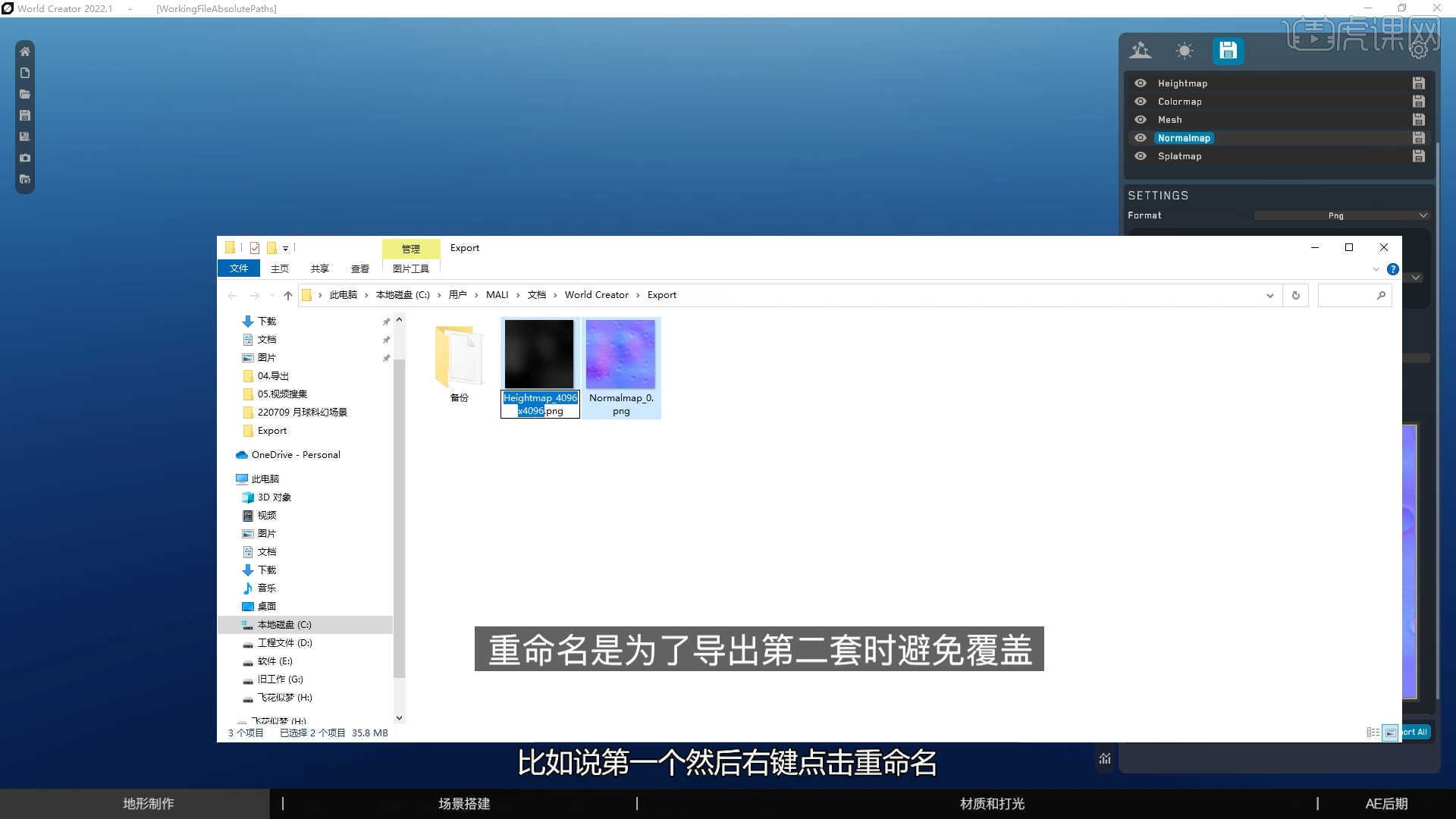1456x819 pixels.
Task: Toggle Splatmap visibility eye
Action: [1141, 156]
